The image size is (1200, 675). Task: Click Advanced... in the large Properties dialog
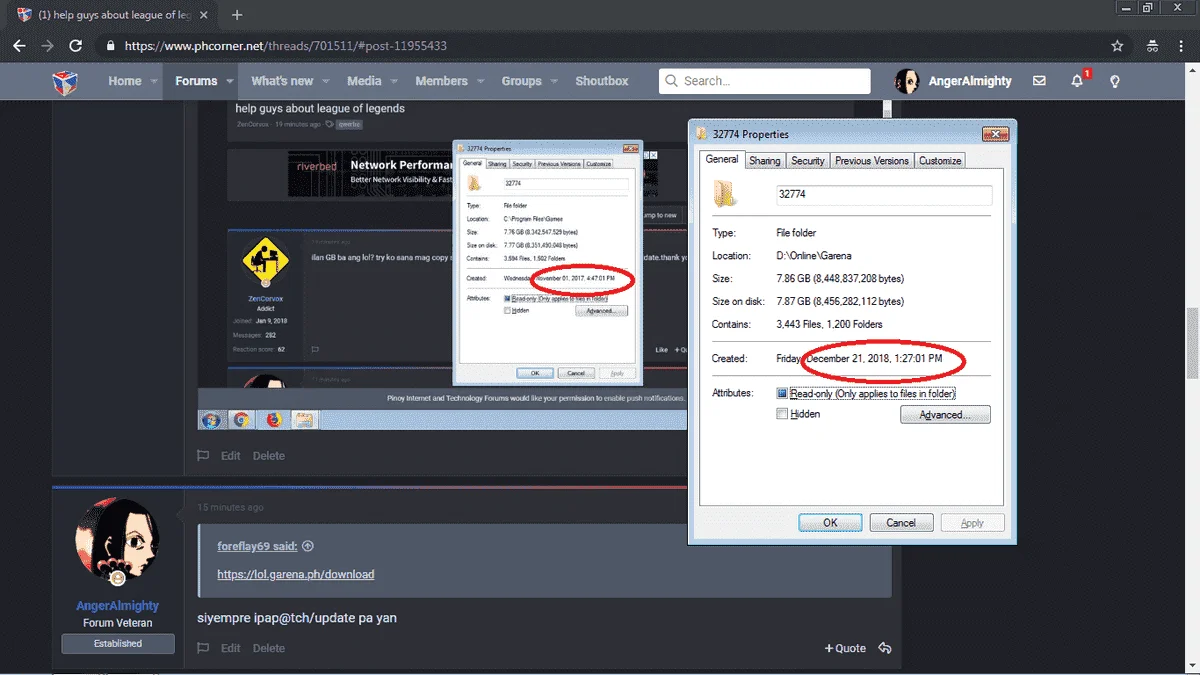pyautogui.click(x=945, y=415)
